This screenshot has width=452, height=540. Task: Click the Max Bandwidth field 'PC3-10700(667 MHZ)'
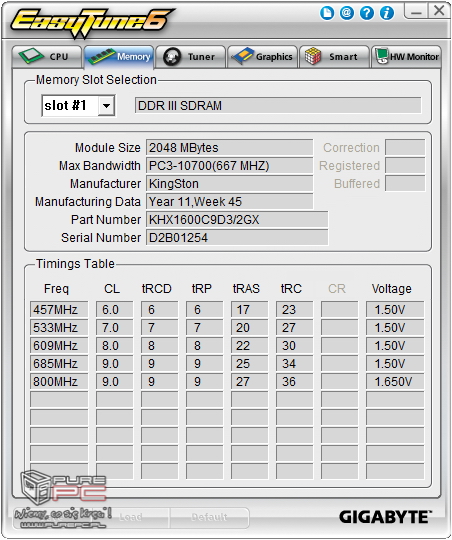[x=229, y=166]
